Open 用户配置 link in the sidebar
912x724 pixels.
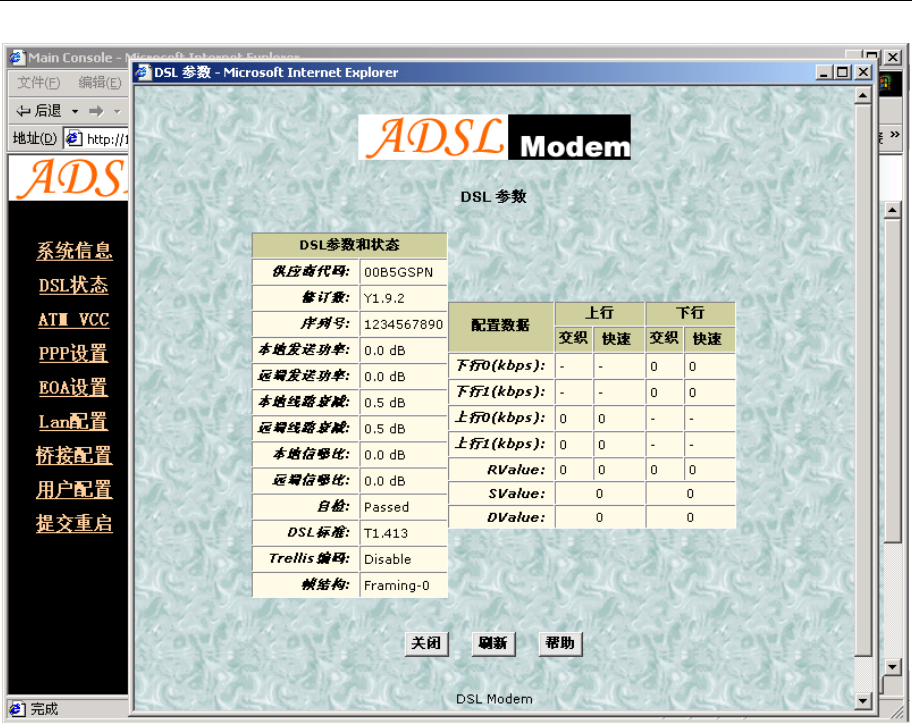pos(74,490)
